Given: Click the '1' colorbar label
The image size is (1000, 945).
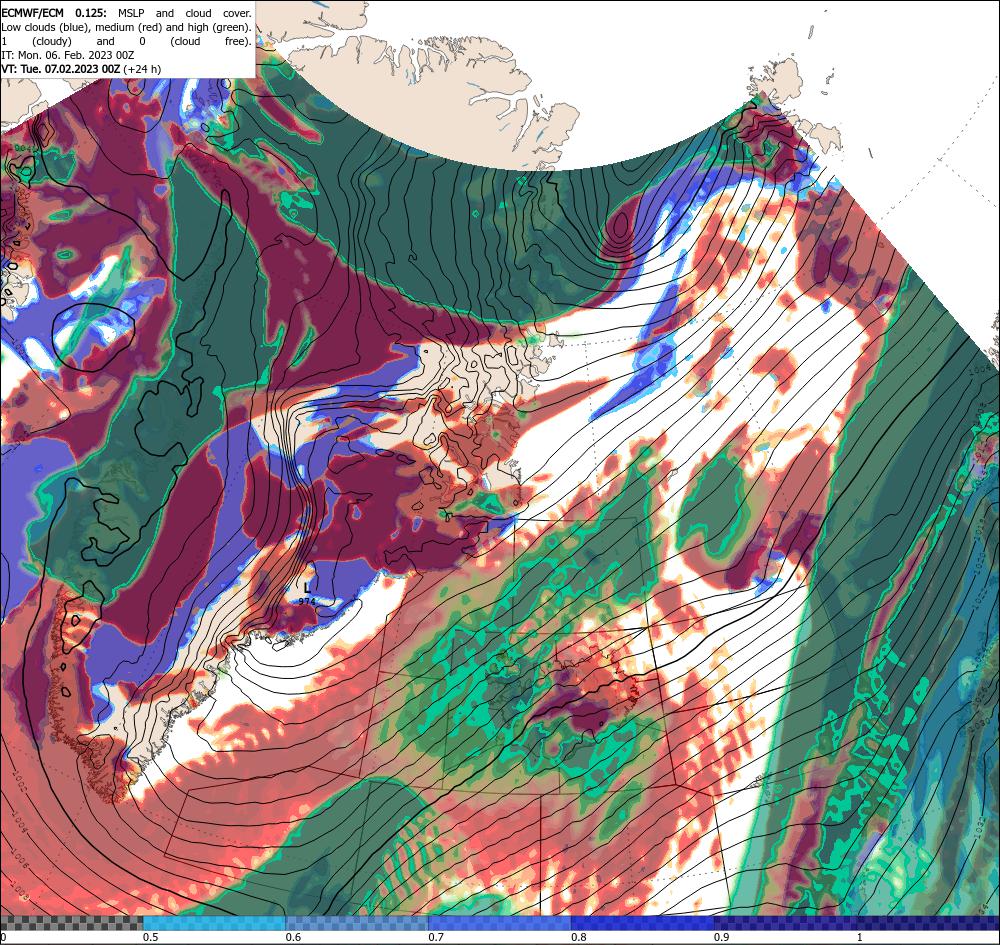Looking at the screenshot, I should (x=859, y=937).
